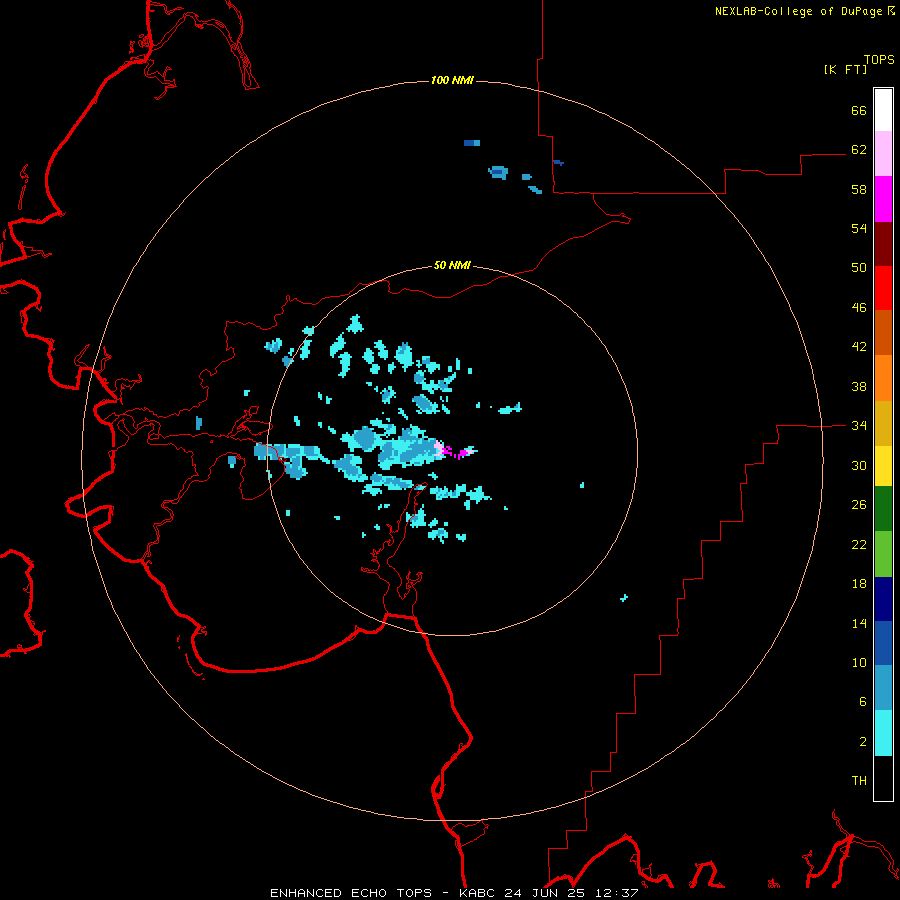This screenshot has height=900, width=900.
Task: Click the white swatch atop the tops legend
Action: [x=883, y=110]
